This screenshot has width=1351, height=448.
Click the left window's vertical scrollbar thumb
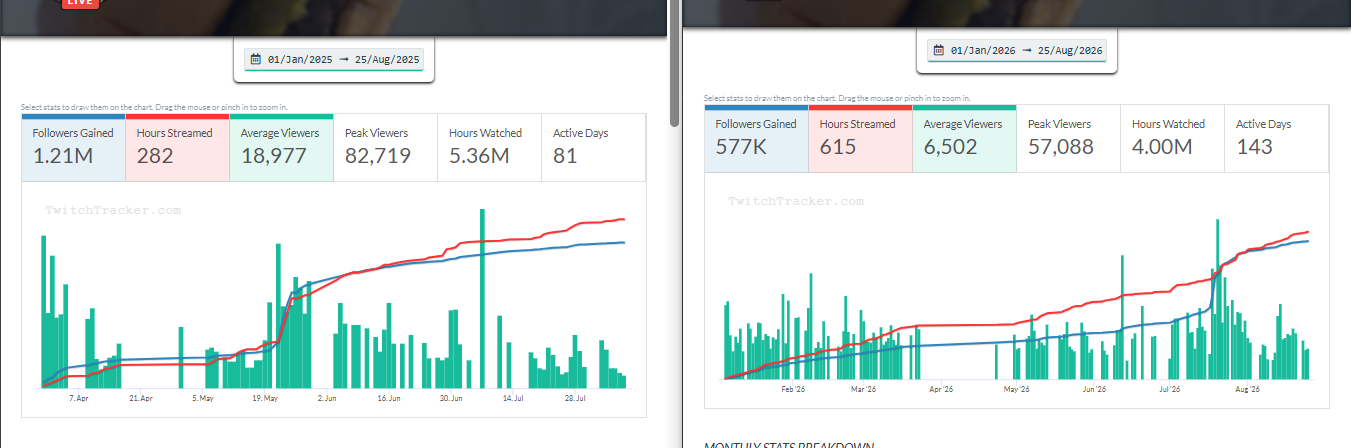674,63
